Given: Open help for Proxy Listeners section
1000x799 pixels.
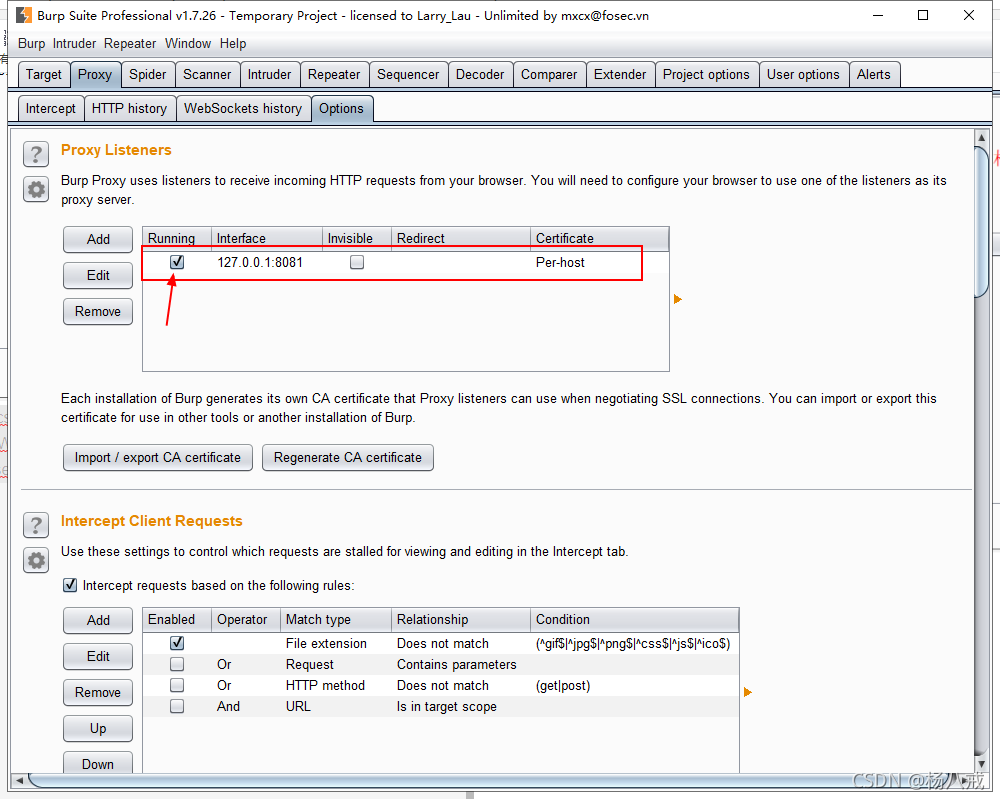Looking at the screenshot, I should 36,154.
